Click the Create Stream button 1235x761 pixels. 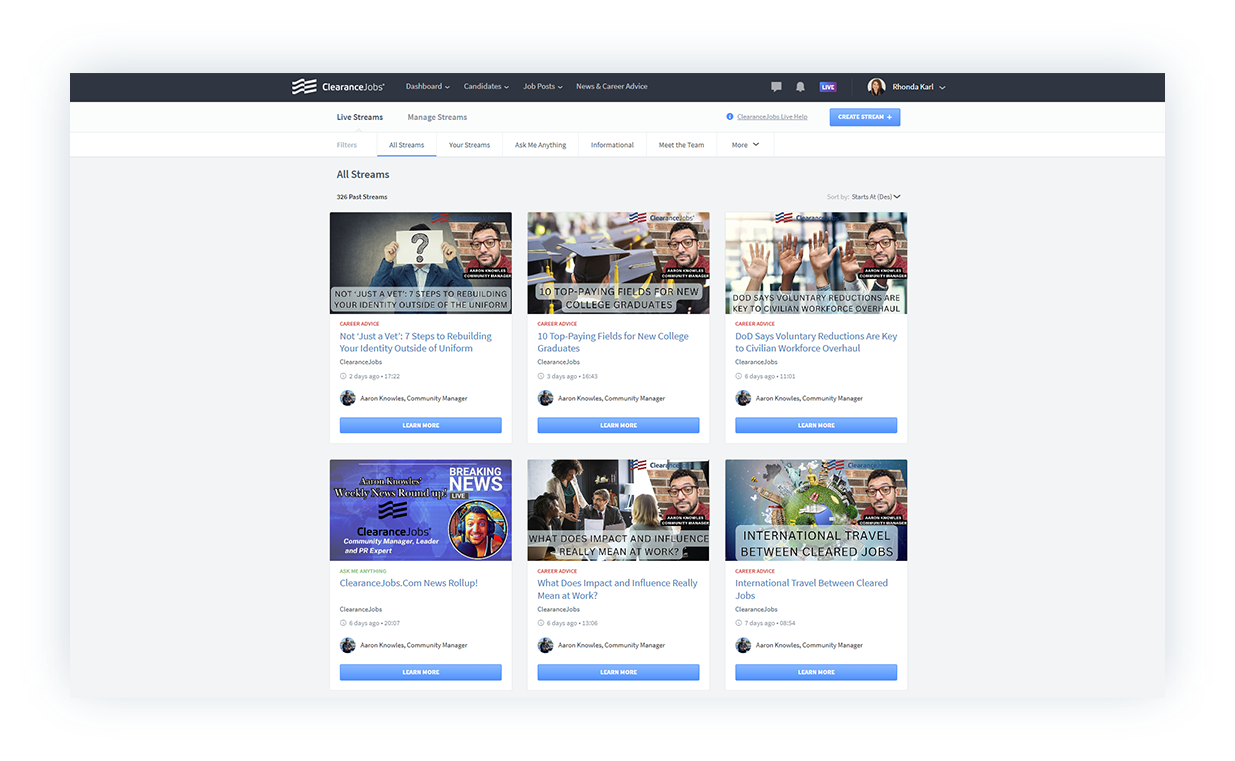[x=865, y=117]
